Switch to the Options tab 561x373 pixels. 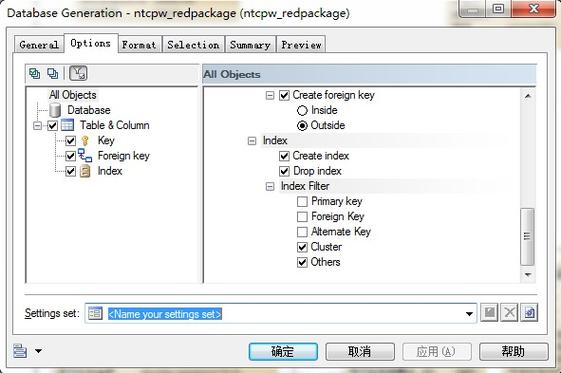[91, 43]
